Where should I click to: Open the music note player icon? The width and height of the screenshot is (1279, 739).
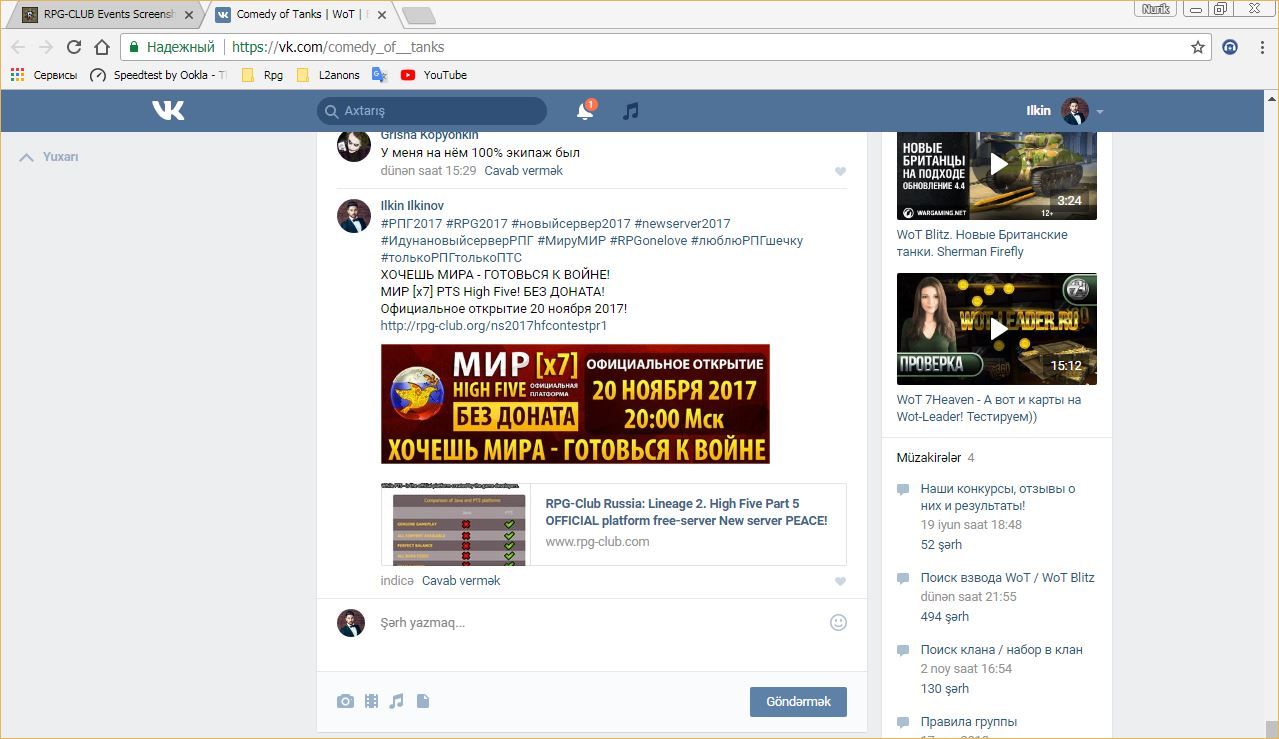630,111
